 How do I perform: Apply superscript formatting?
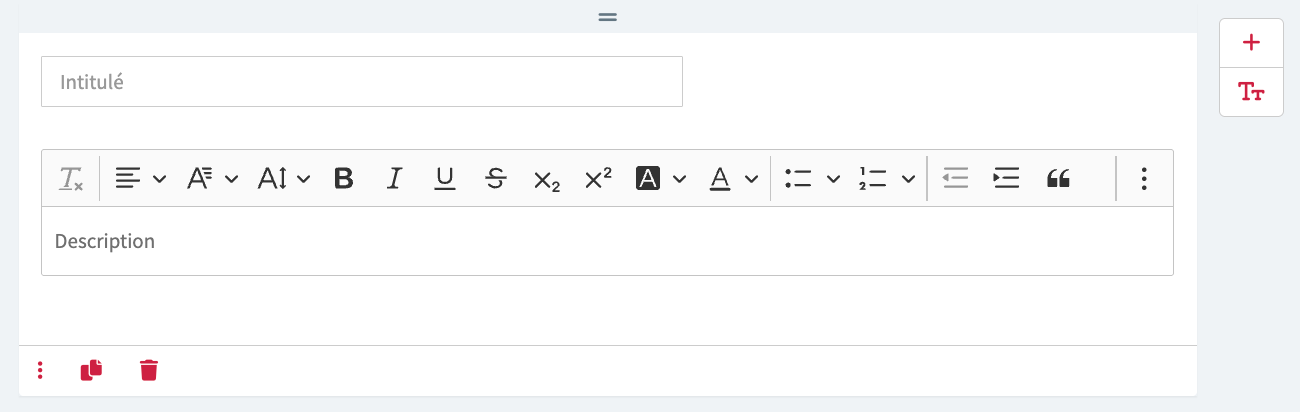tap(598, 179)
